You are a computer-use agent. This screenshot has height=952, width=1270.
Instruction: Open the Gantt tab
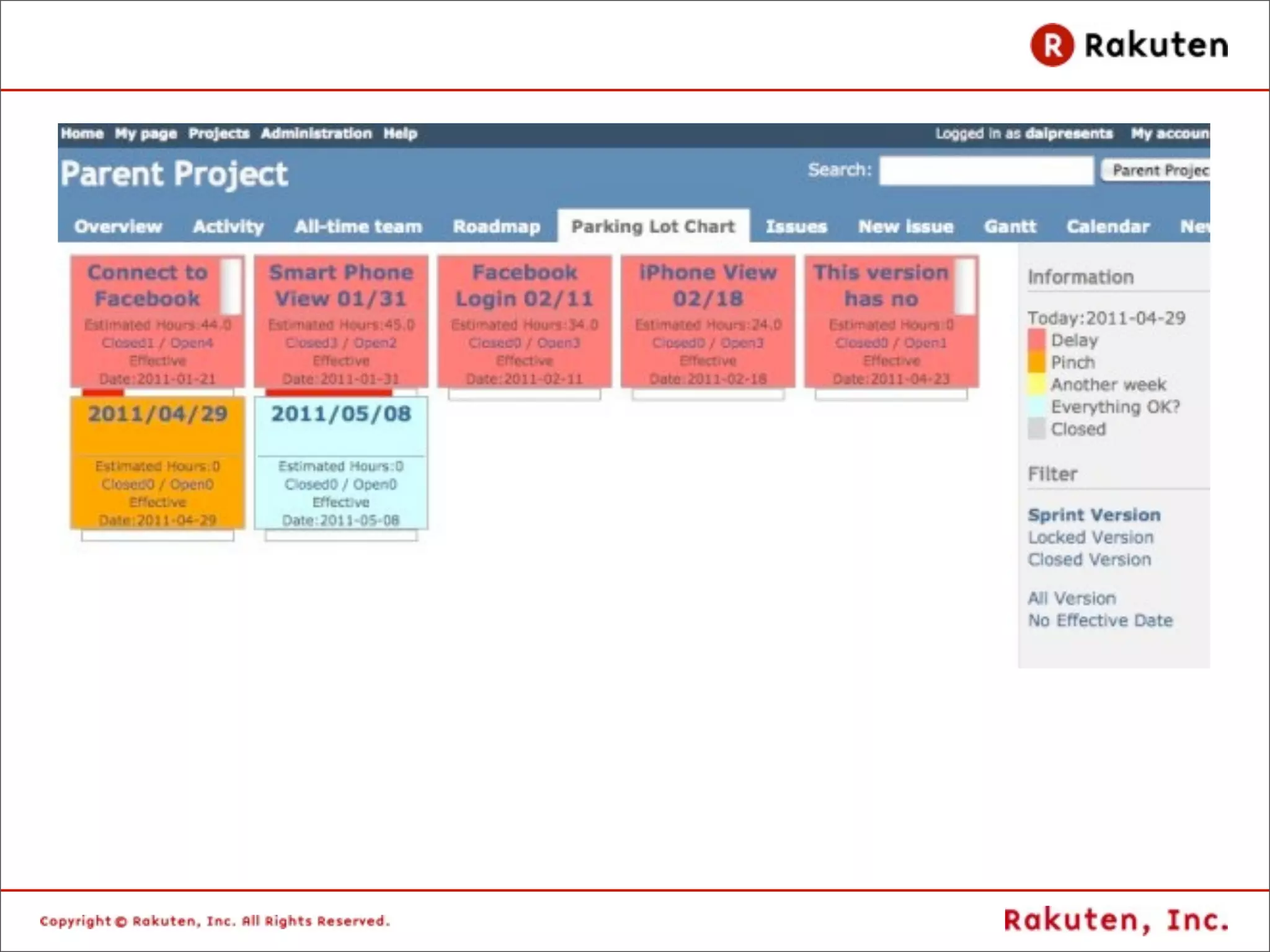point(1010,227)
